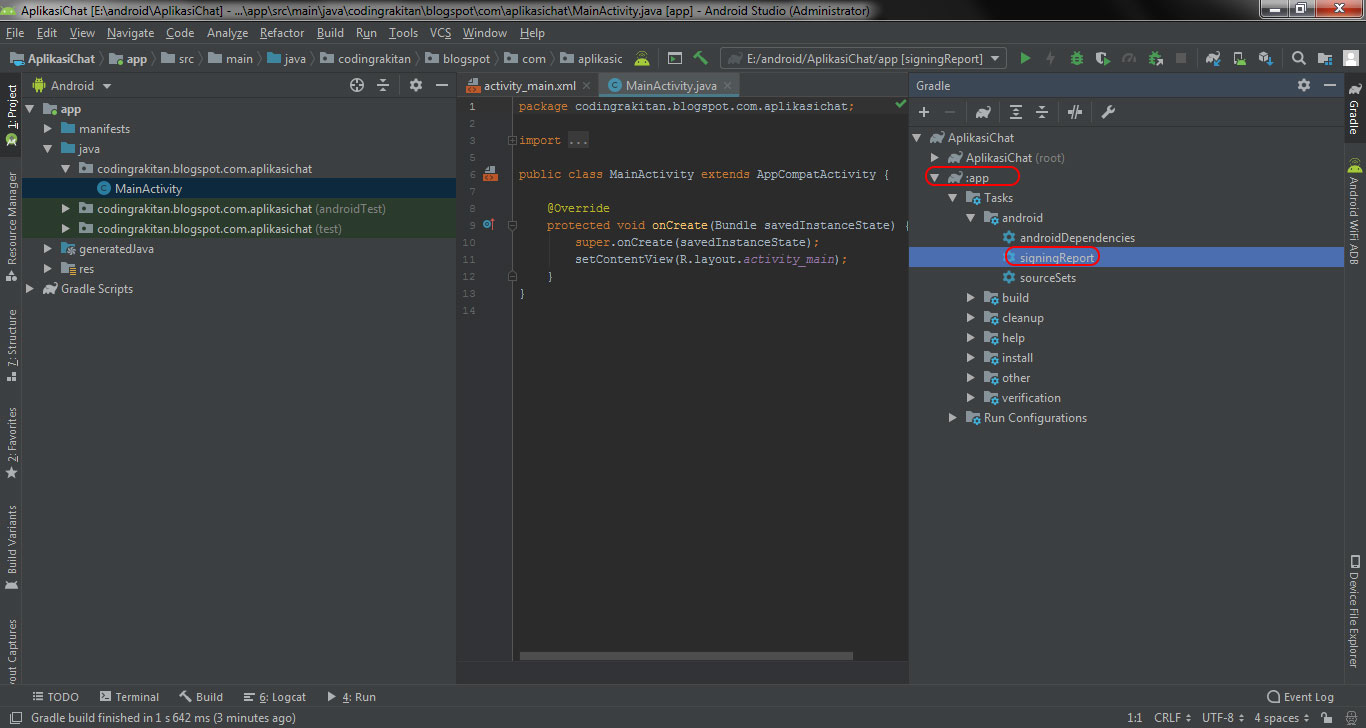Sync project with Gradle files

click(1213, 59)
